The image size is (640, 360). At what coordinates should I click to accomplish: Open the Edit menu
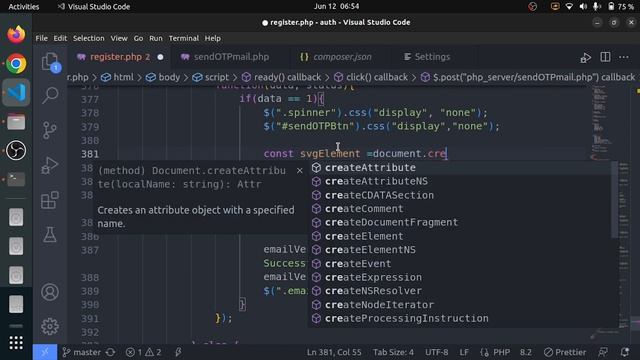pyautogui.click(x=60, y=38)
